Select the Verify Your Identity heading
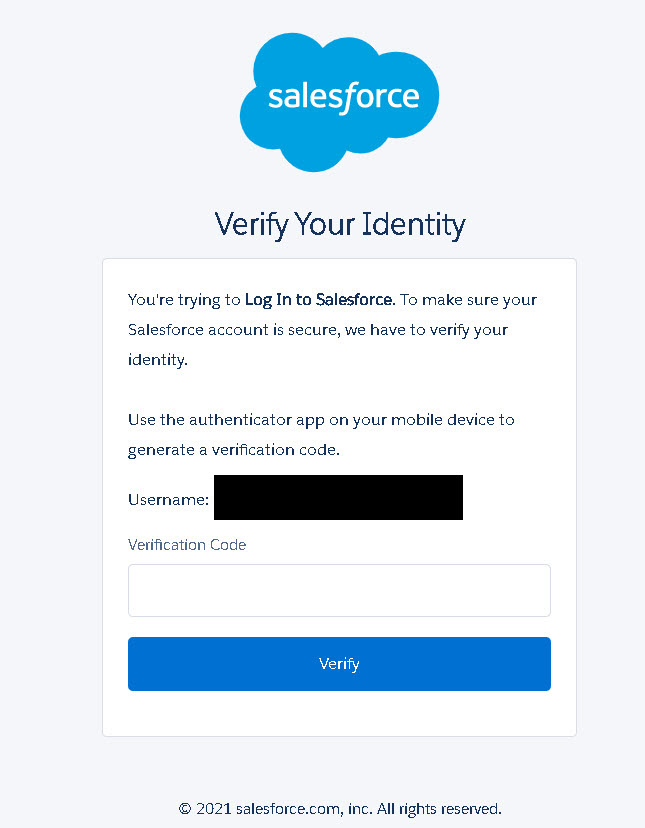Screen dimensions: 645x828 340,225
